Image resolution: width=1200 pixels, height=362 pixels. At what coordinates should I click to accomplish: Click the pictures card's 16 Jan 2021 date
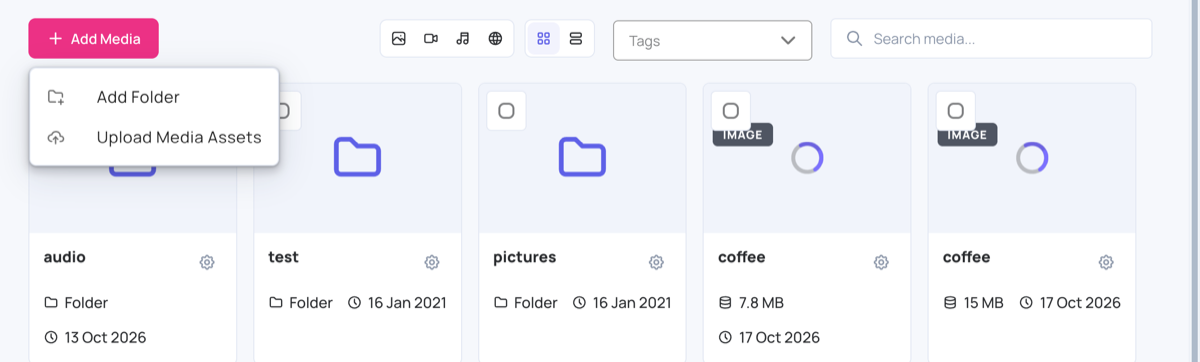coord(632,303)
